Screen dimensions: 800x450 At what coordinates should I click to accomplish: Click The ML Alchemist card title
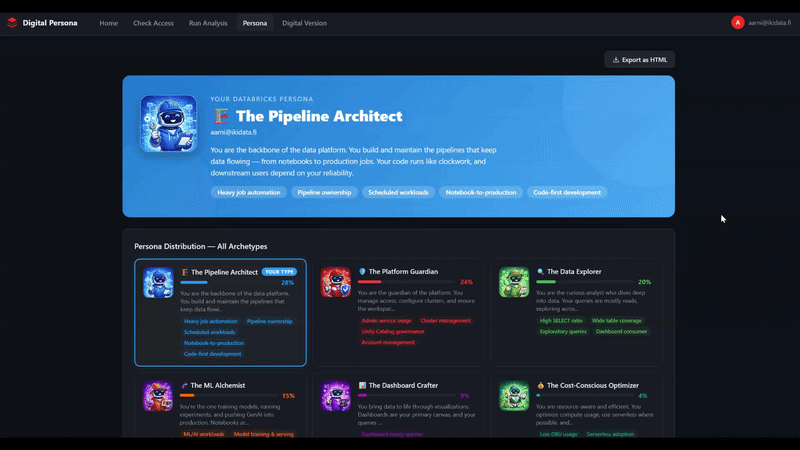click(217, 385)
